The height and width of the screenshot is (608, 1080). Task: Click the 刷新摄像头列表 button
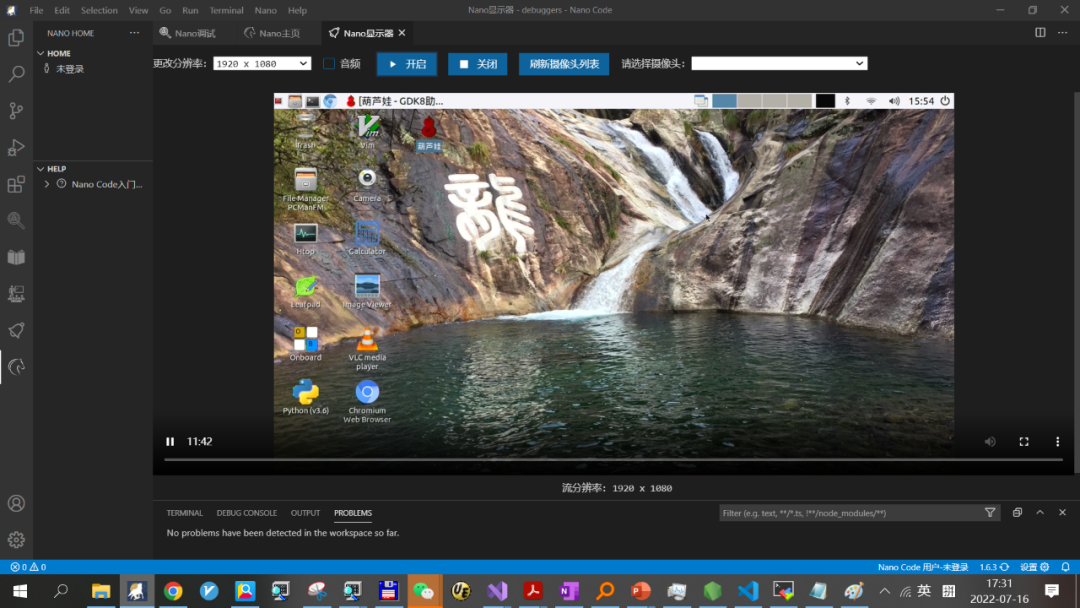(x=563, y=64)
